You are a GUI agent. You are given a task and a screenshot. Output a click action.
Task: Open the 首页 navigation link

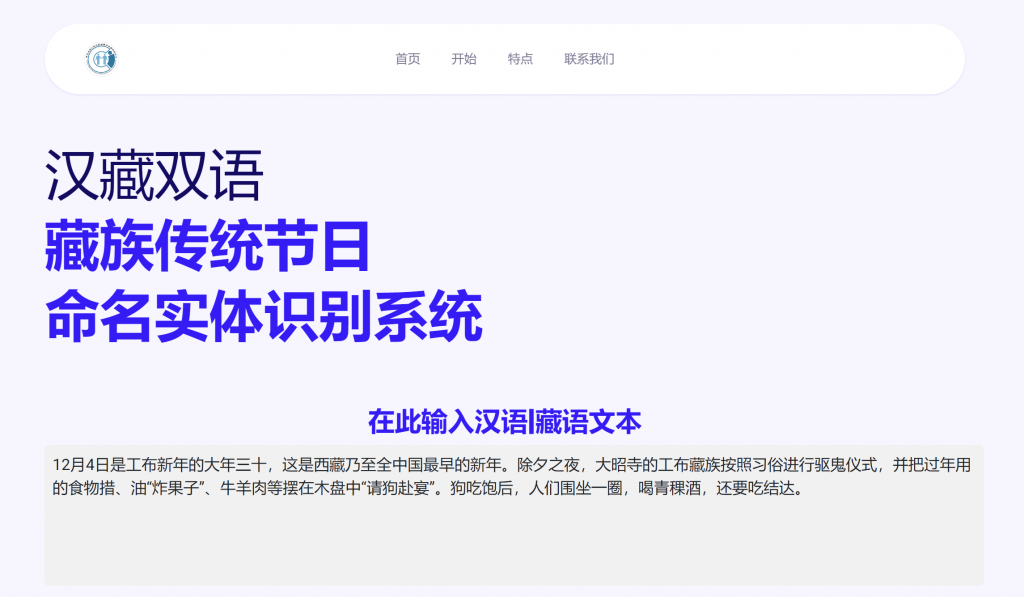tap(408, 59)
